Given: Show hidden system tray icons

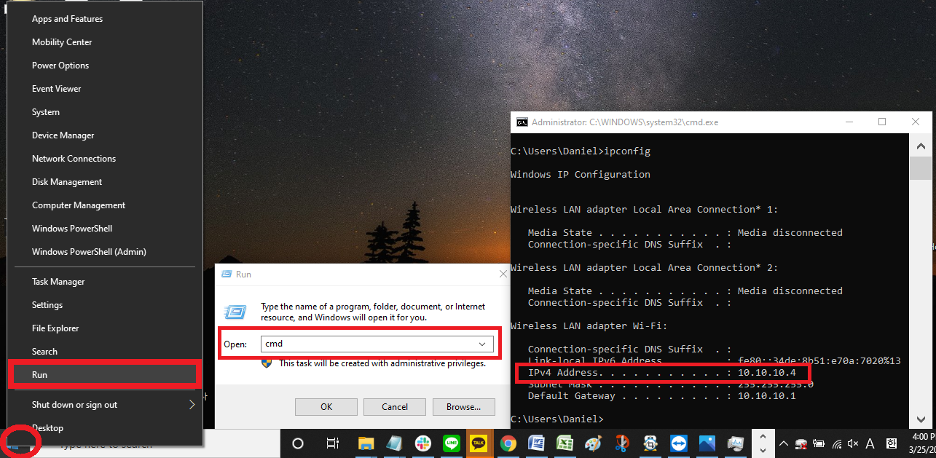Looking at the screenshot, I should (x=783, y=443).
